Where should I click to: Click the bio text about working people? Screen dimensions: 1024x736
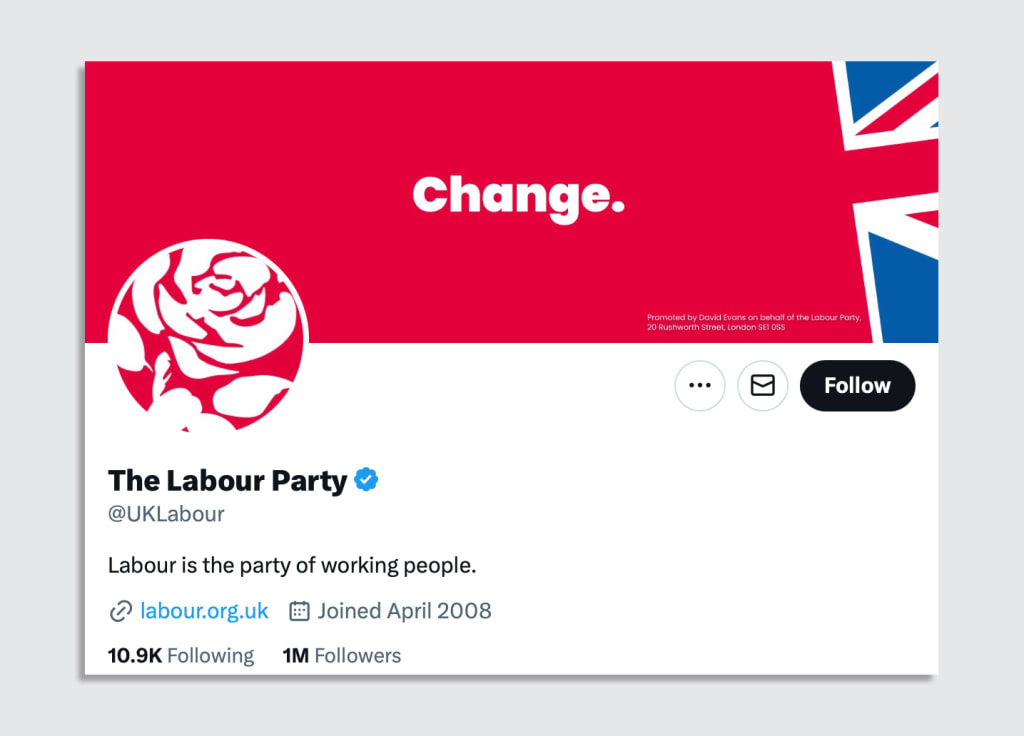click(x=293, y=565)
